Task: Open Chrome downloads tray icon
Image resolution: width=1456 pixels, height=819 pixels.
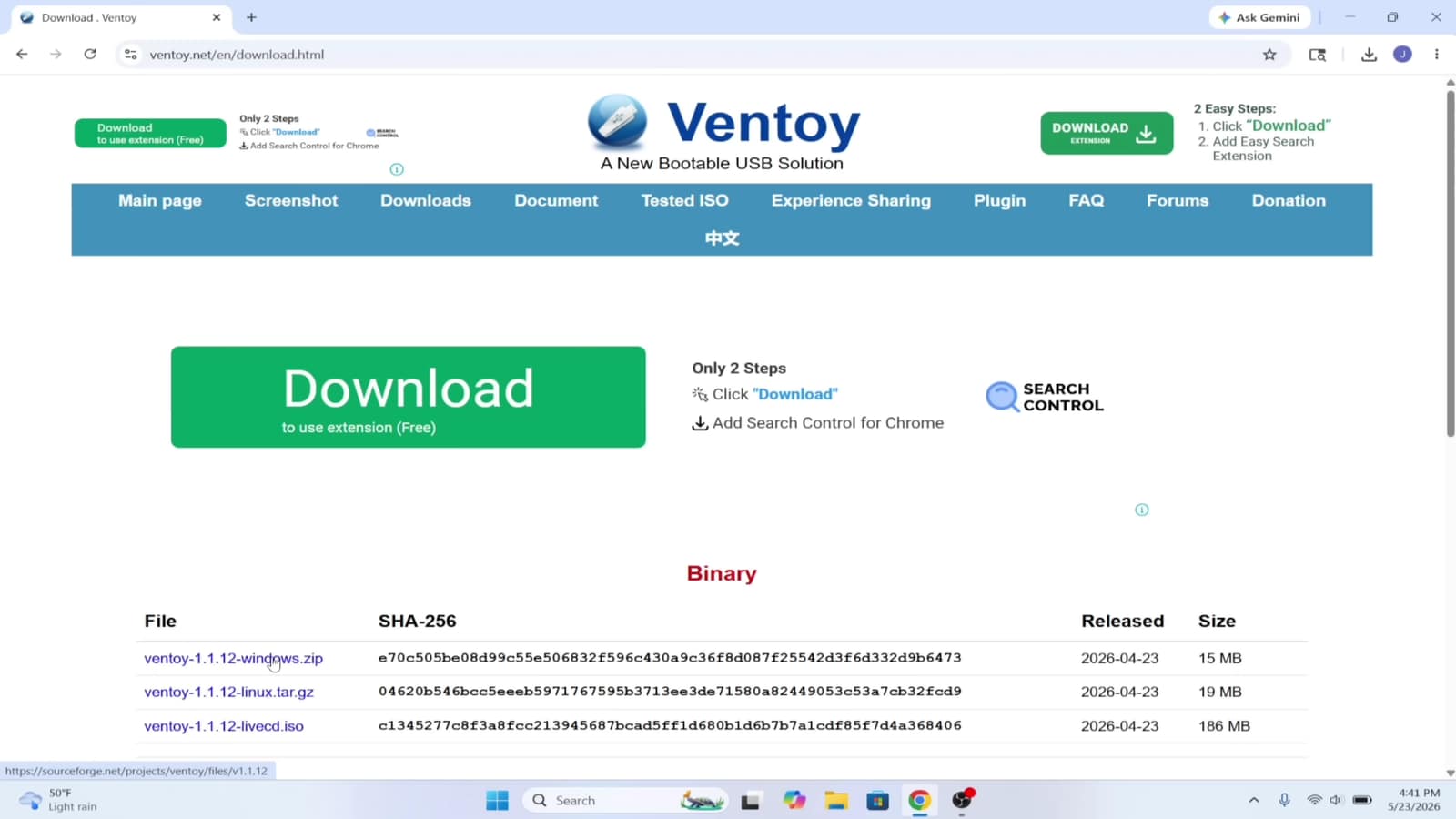Action: click(1369, 55)
